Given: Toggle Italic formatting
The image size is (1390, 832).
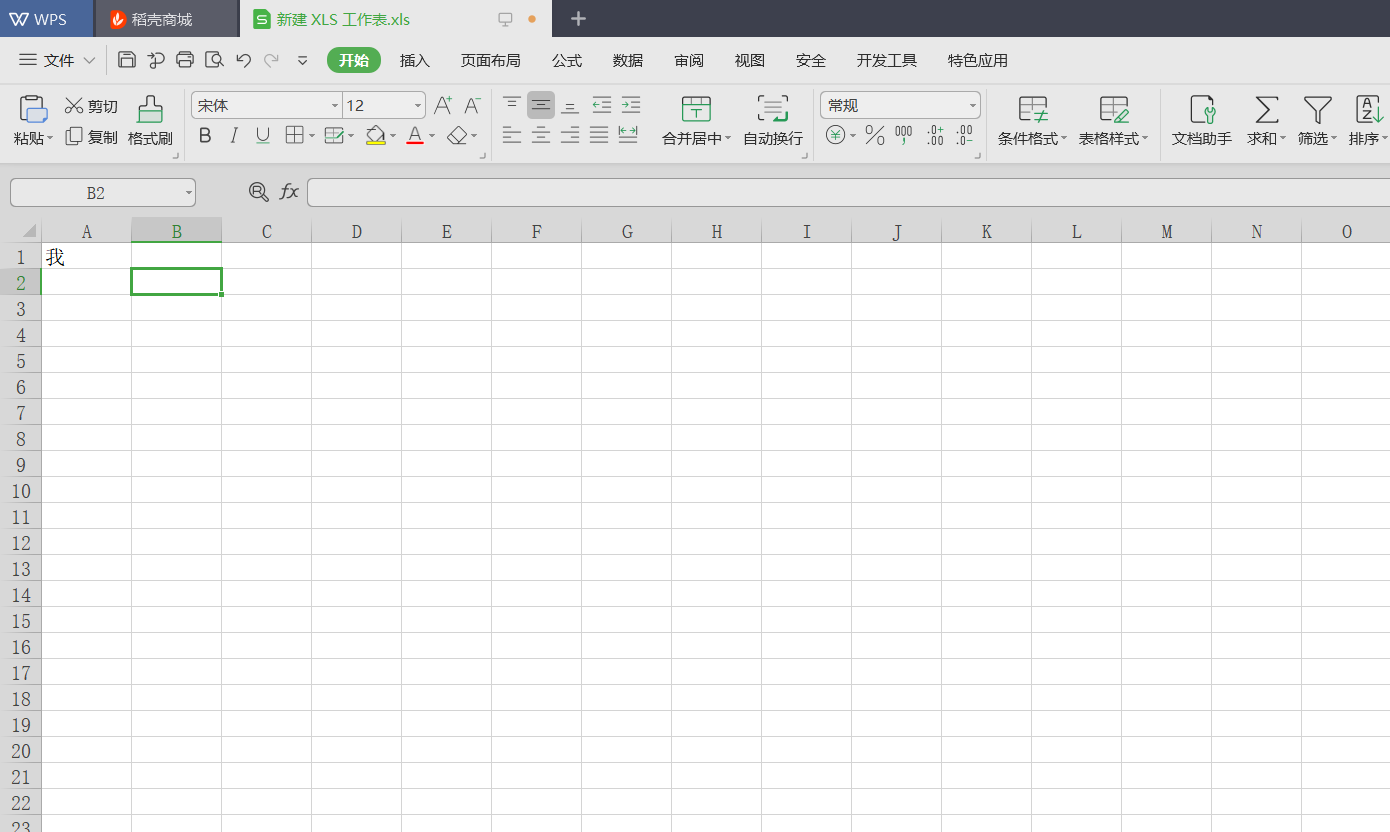Looking at the screenshot, I should point(234,135).
